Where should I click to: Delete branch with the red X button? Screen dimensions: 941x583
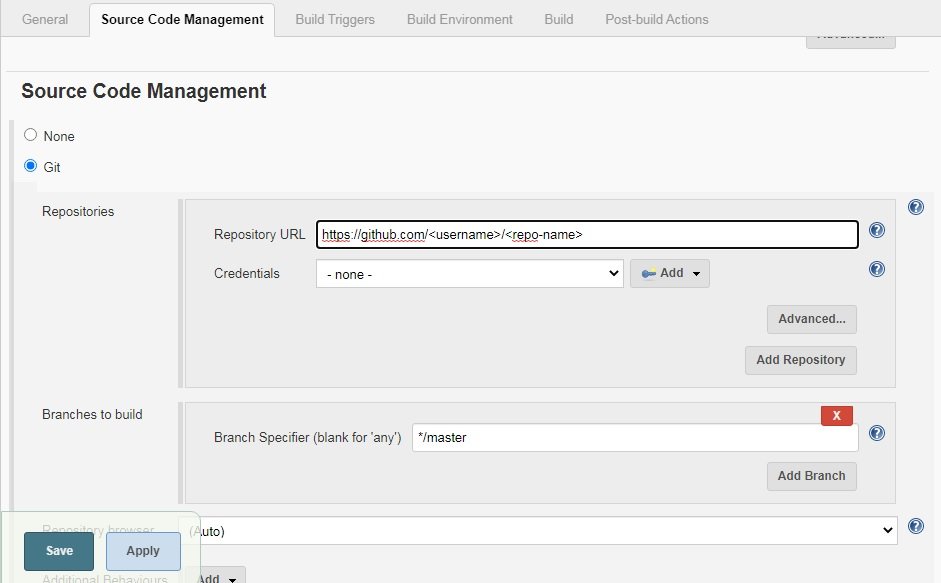(x=836, y=415)
